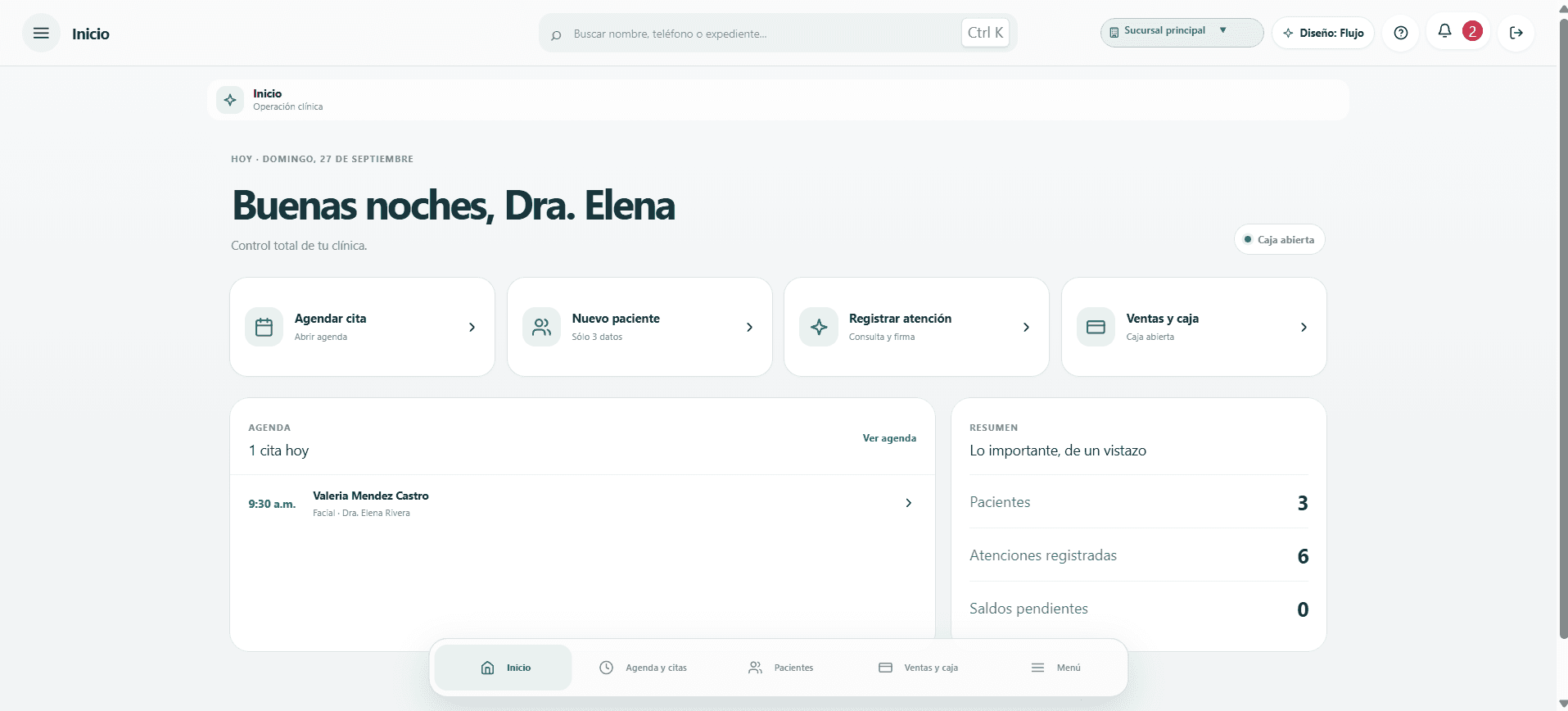Screen dimensions: 1568x711
Task: Click the chevron on Agendar cita card
Action: (x=472, y=327)
